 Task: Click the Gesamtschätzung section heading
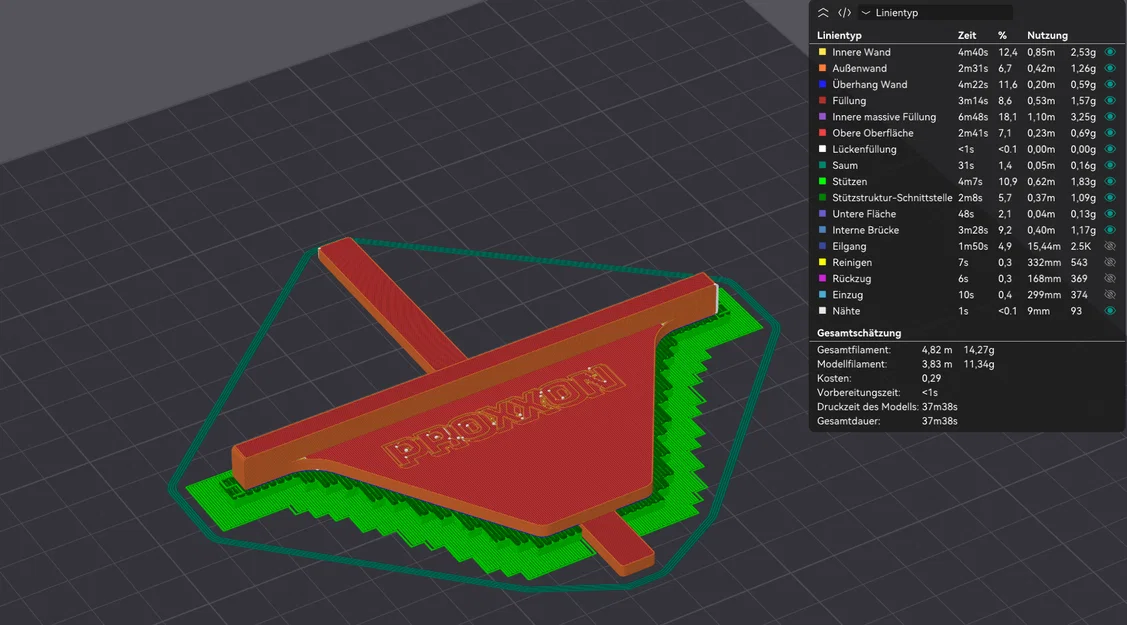859,333
